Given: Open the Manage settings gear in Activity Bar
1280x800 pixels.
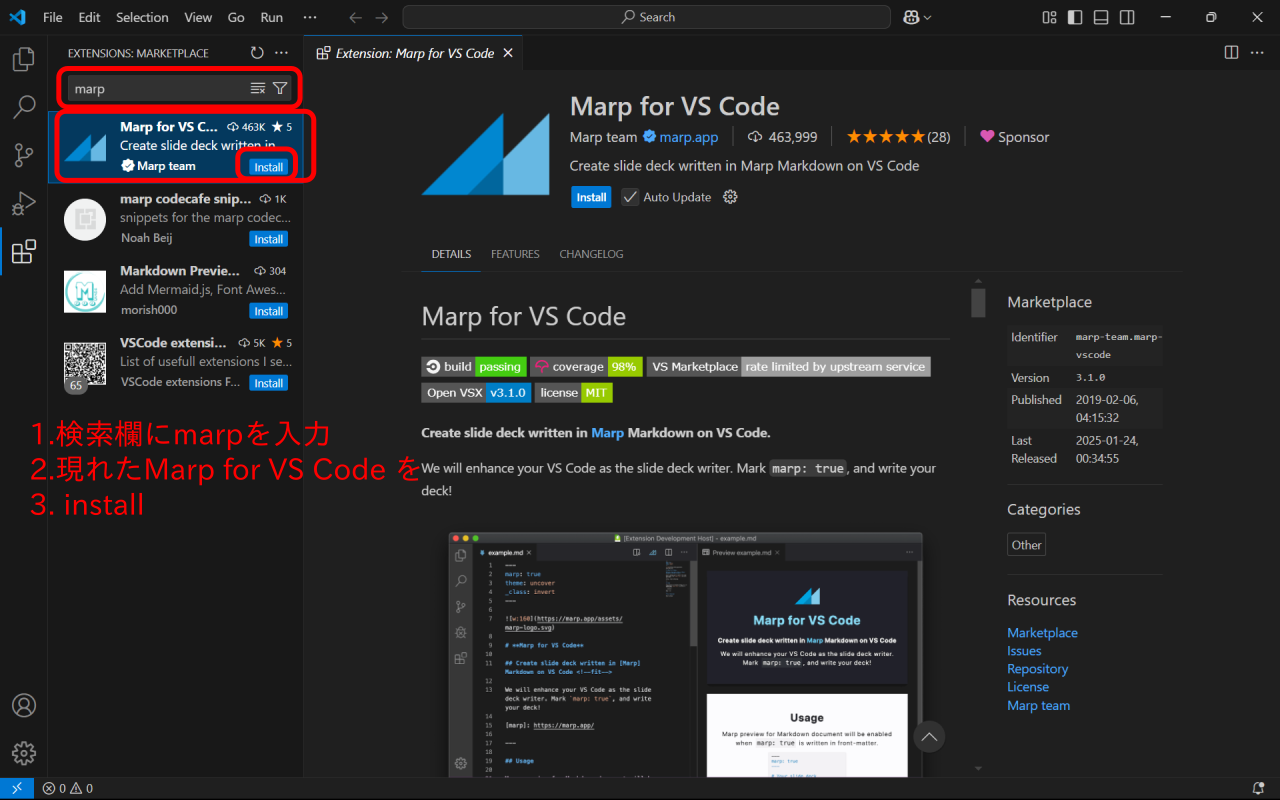Looking at the screenshot, I should pos(24,753).
